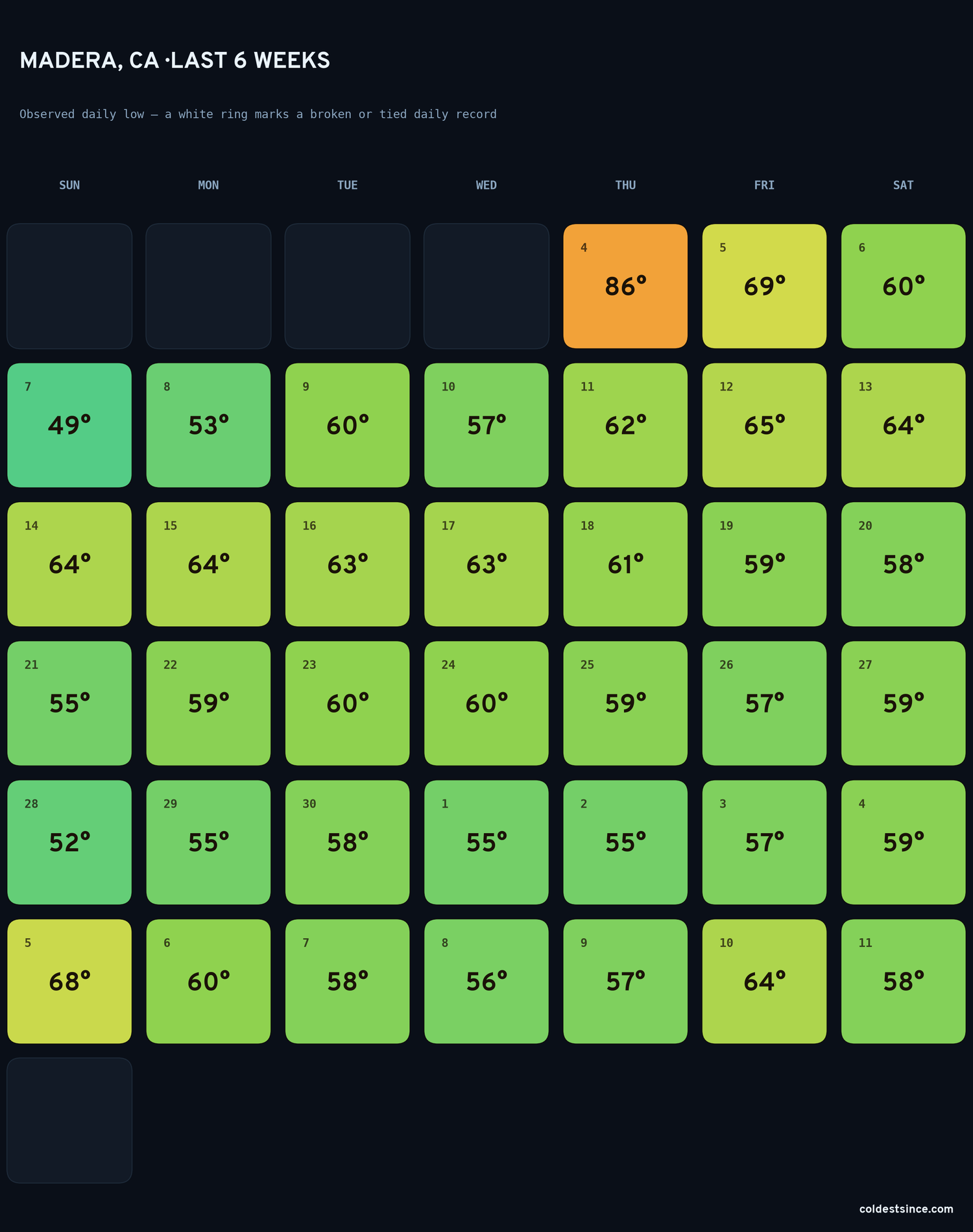Click the WED column header

pos(486,185)
